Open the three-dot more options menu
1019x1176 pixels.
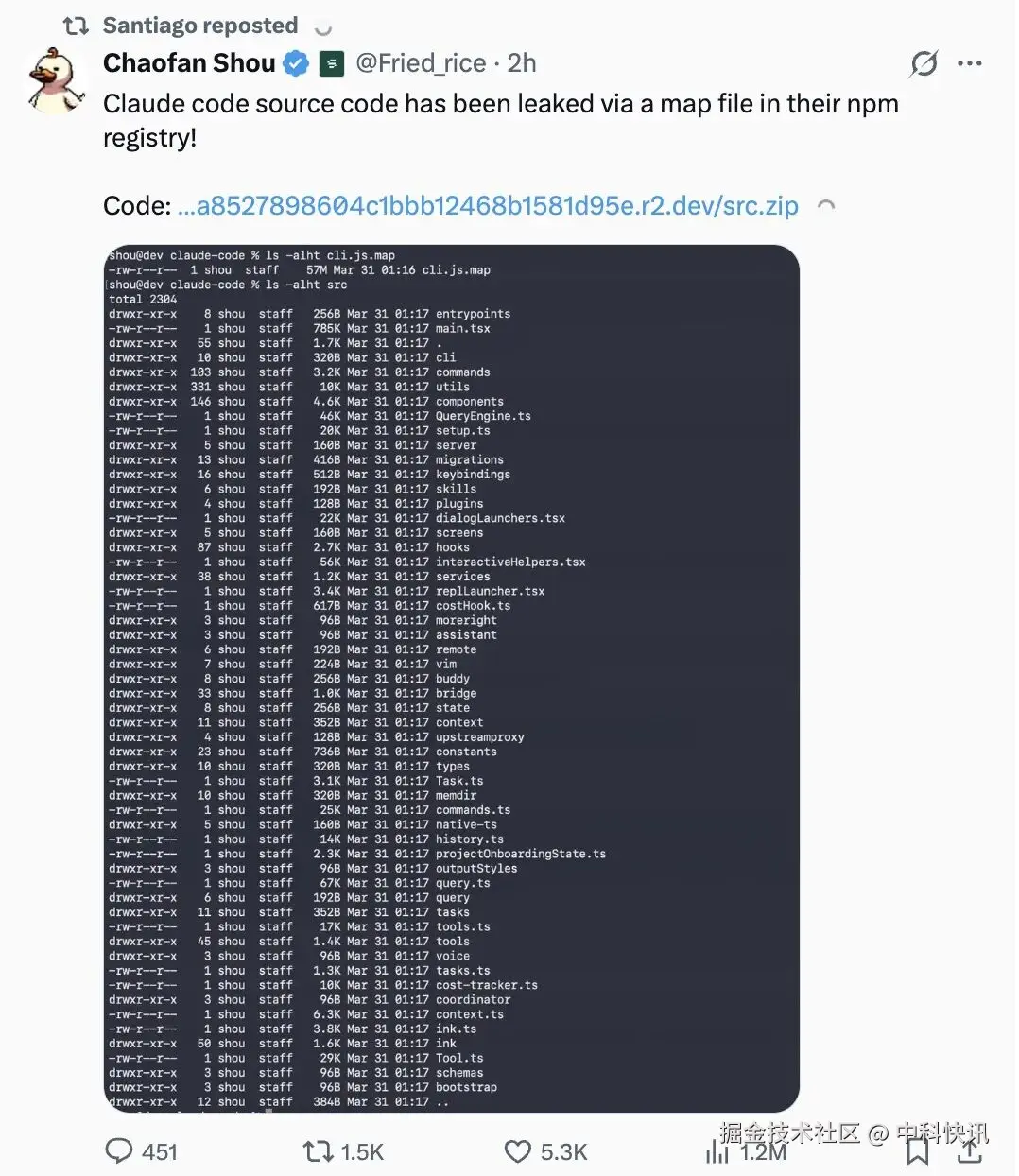pyautogui.click(x=970, y=64)
